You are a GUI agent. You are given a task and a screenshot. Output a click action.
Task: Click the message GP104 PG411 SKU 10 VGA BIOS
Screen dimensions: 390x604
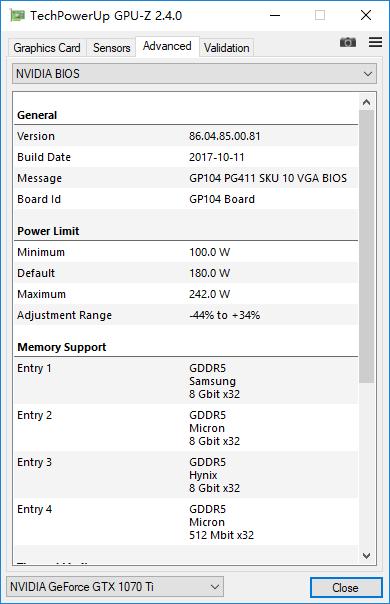[x=268, y=178]
